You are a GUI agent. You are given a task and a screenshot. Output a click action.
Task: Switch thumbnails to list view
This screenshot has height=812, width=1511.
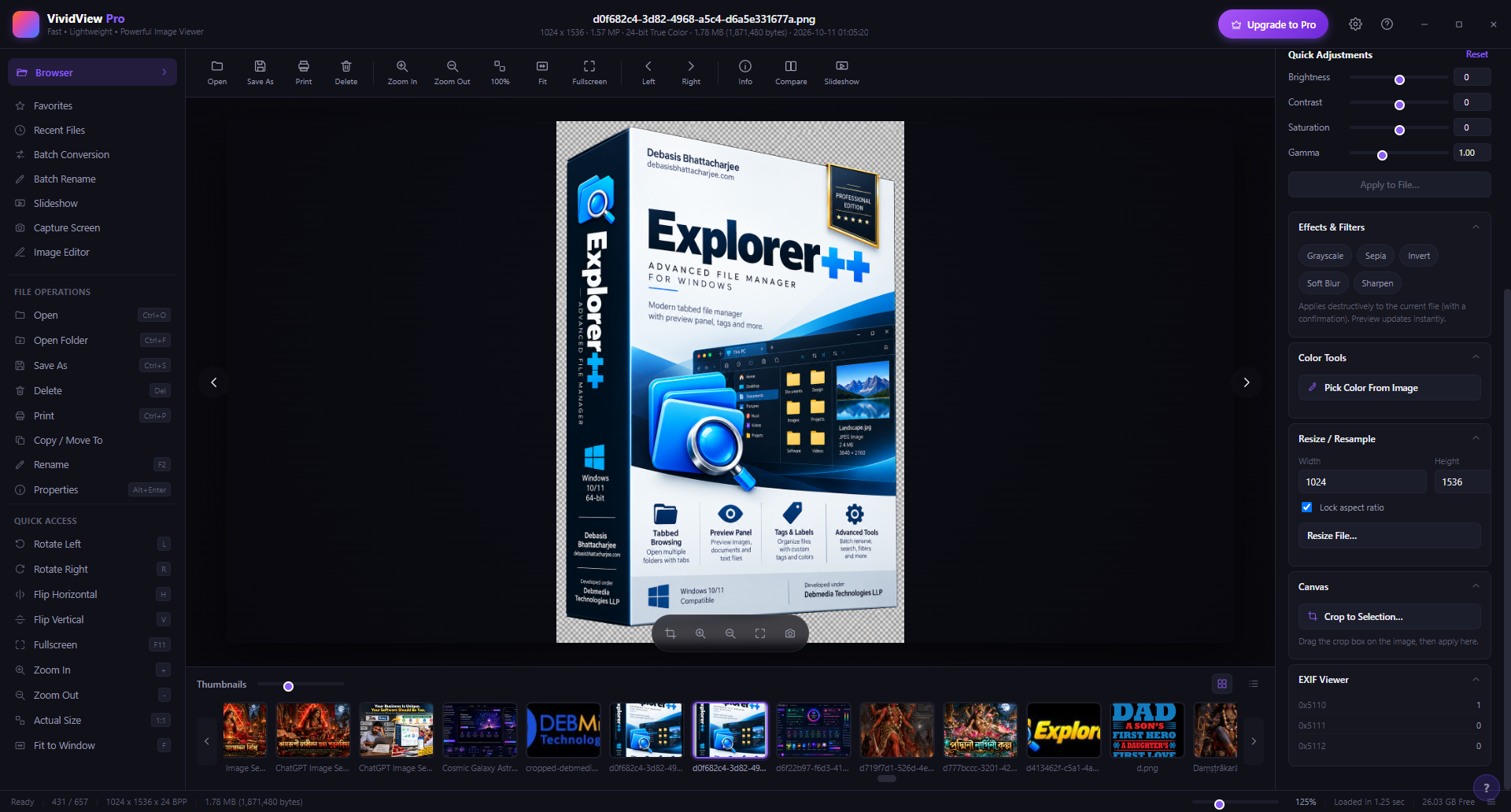click(x=1254, y=684)
